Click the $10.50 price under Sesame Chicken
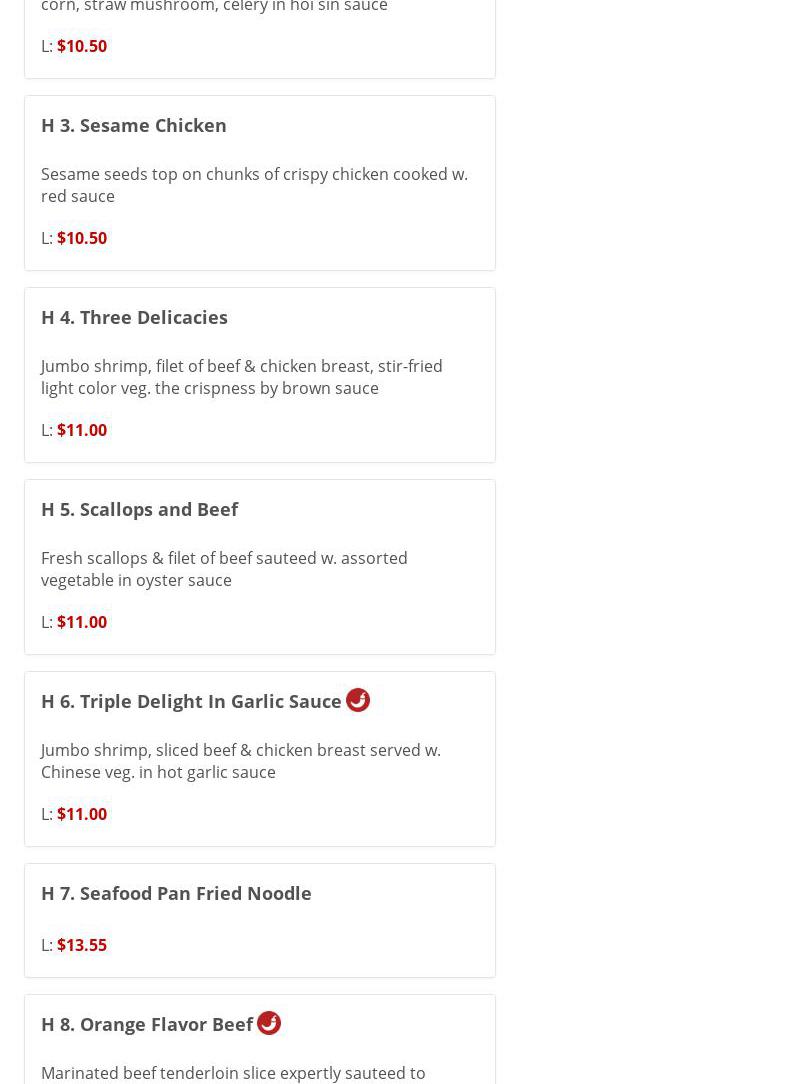The height and width of the screenshot is (1084, 785). (x=82, y=238)
